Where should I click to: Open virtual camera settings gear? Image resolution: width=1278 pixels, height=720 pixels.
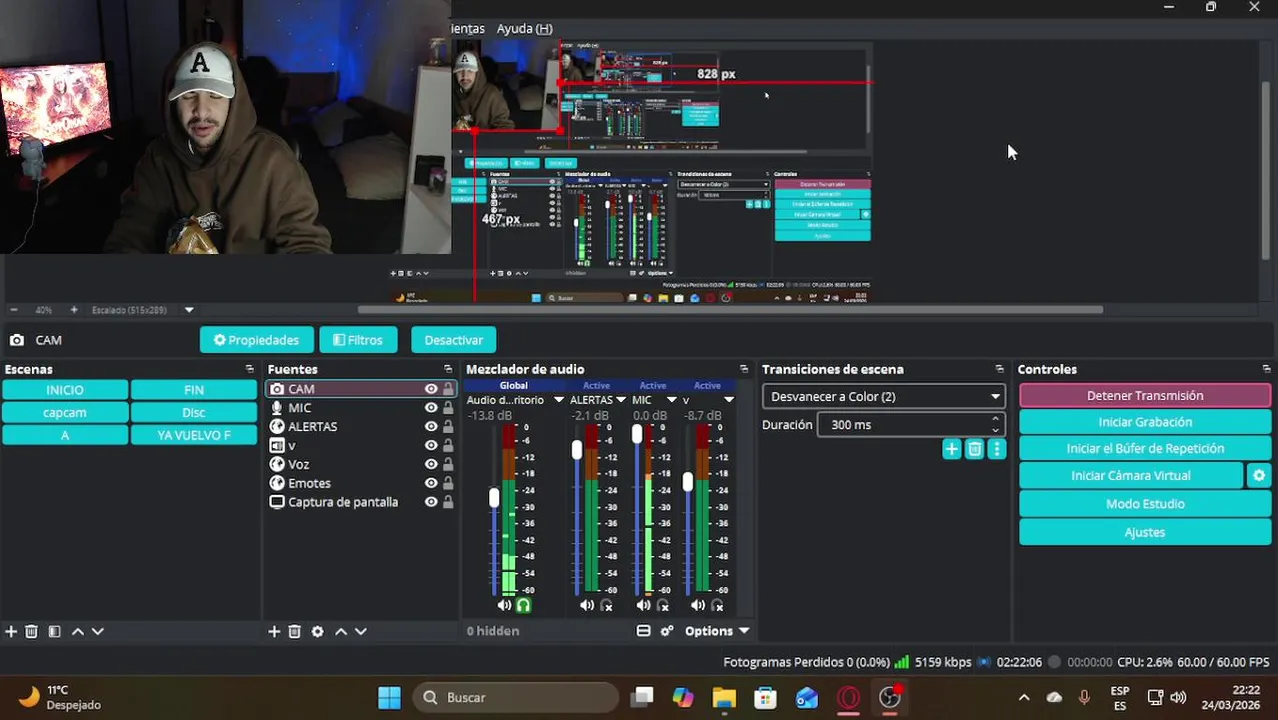[1259, 476]
